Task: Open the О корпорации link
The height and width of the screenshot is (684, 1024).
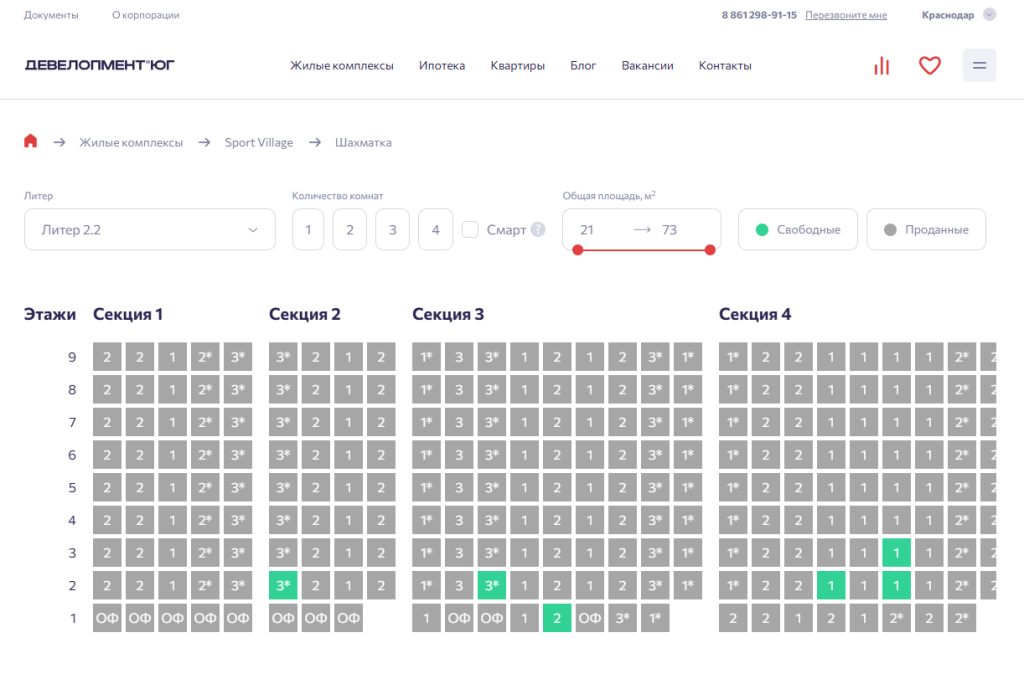Action: pyautogui.click(x=146, y=15)
